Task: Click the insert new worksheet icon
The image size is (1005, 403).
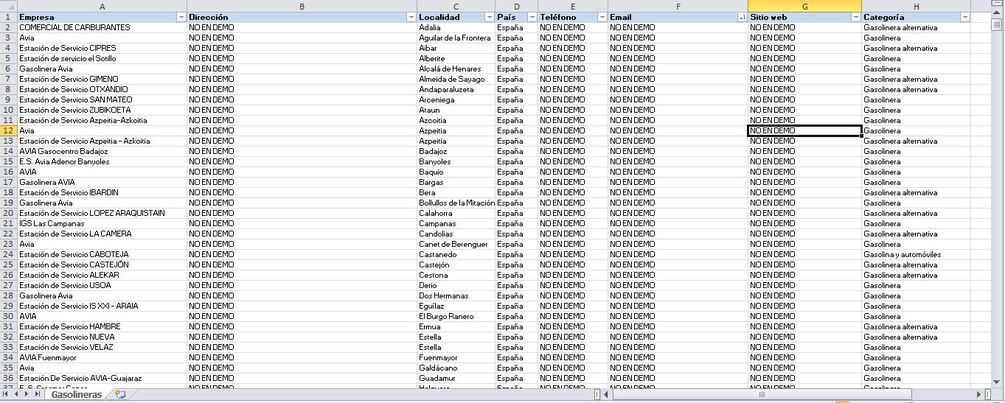Action: (120, 395)
